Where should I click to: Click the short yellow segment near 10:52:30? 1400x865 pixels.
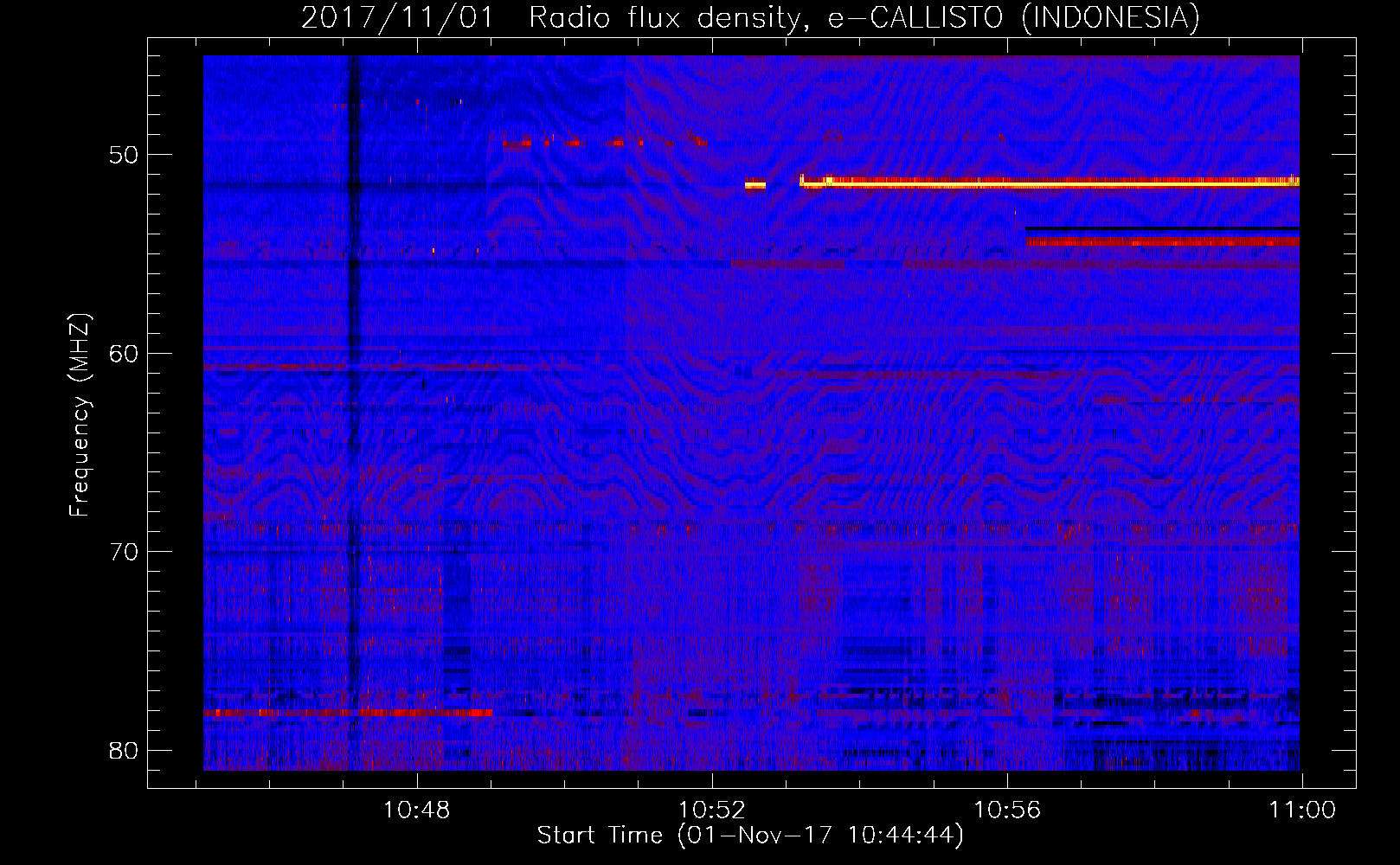[x=755, y=184]
